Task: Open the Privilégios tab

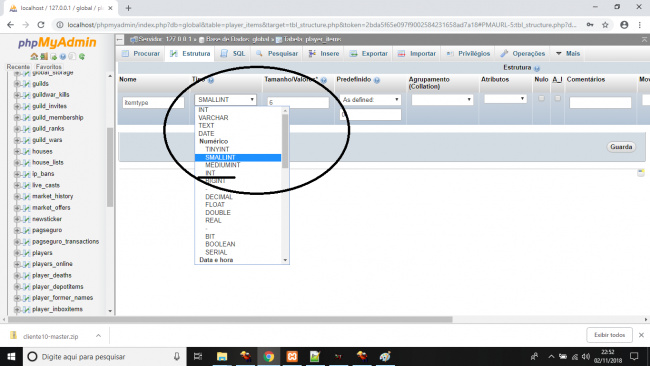Action: coord(468,53)
